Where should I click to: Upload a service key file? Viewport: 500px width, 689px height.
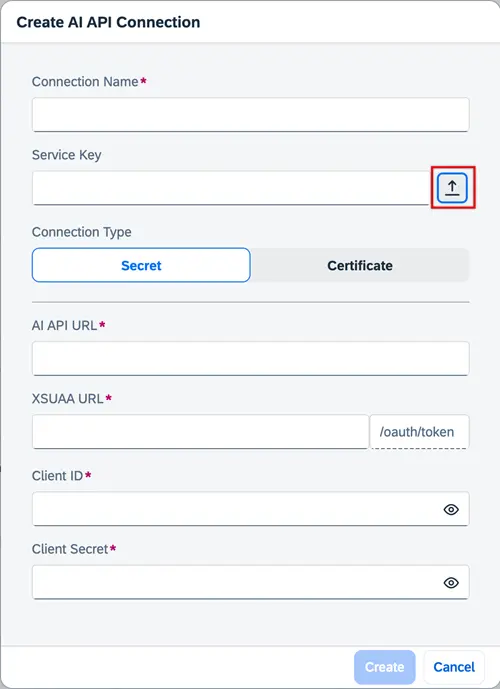click(x=452, y=188)
